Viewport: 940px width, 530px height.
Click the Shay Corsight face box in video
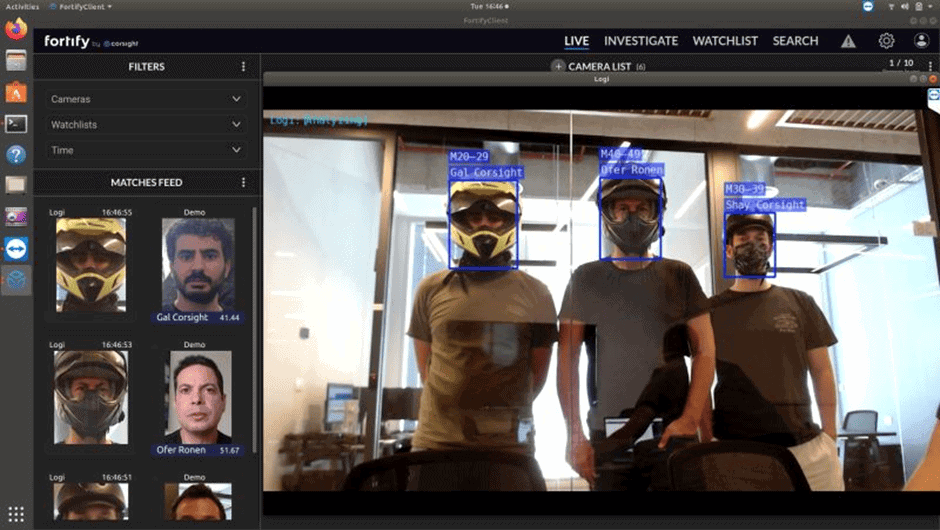[749, 245]
